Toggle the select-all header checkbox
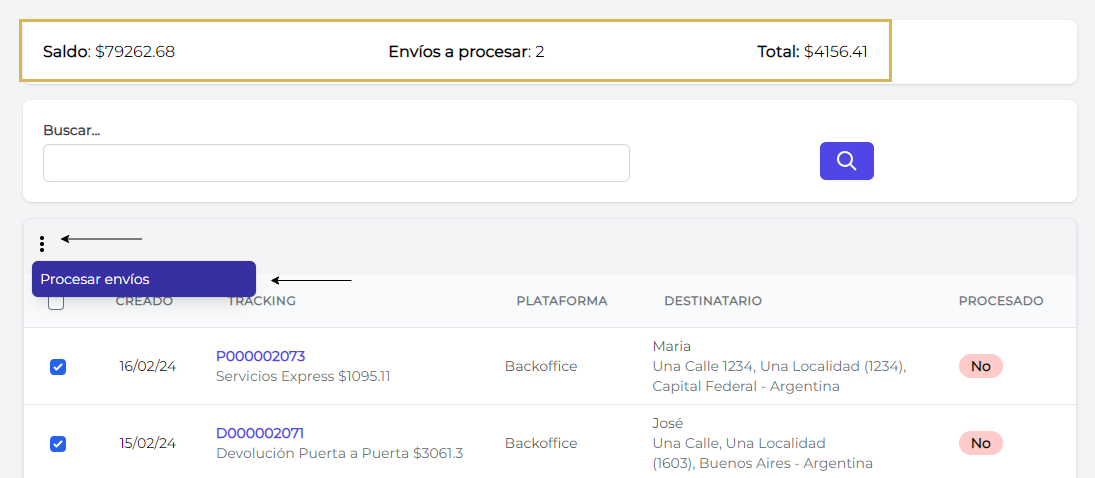 tap(57, 303)
